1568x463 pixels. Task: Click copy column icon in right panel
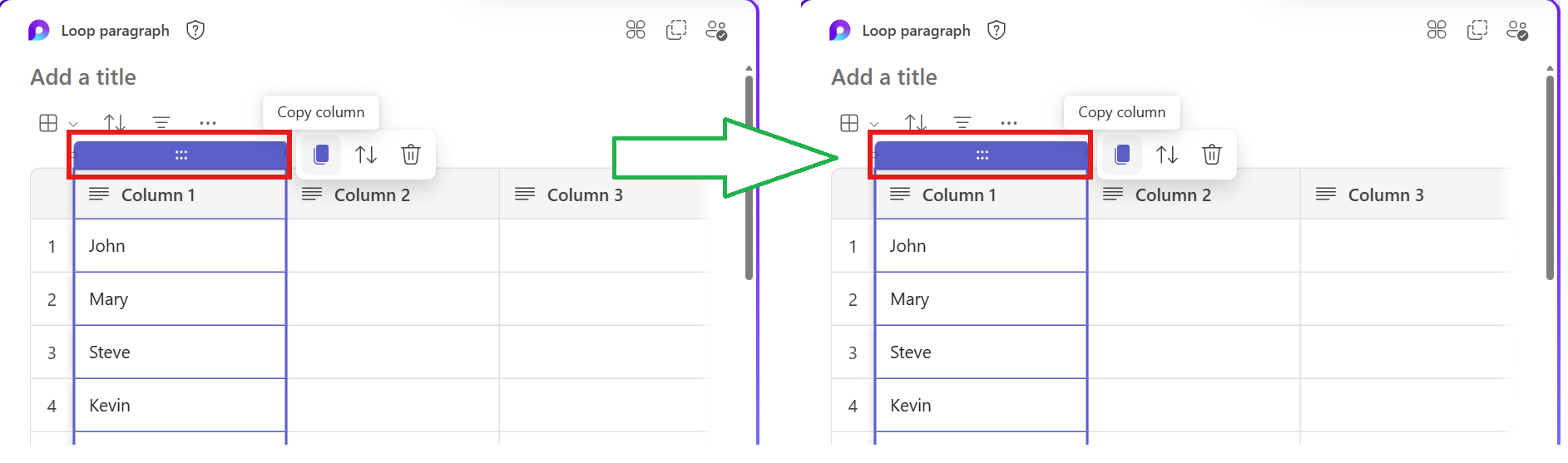tap(1122, 155)
